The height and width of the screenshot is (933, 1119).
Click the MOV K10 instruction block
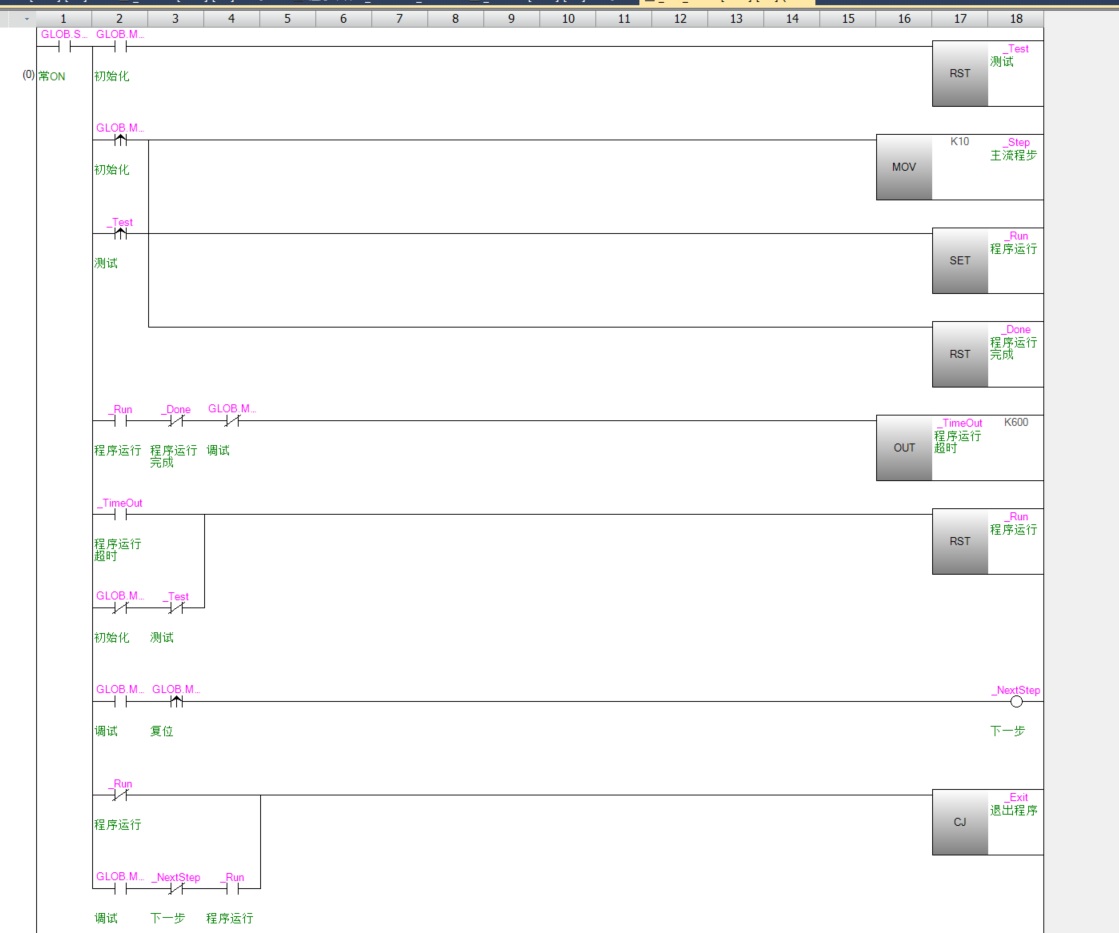[904, 166]
